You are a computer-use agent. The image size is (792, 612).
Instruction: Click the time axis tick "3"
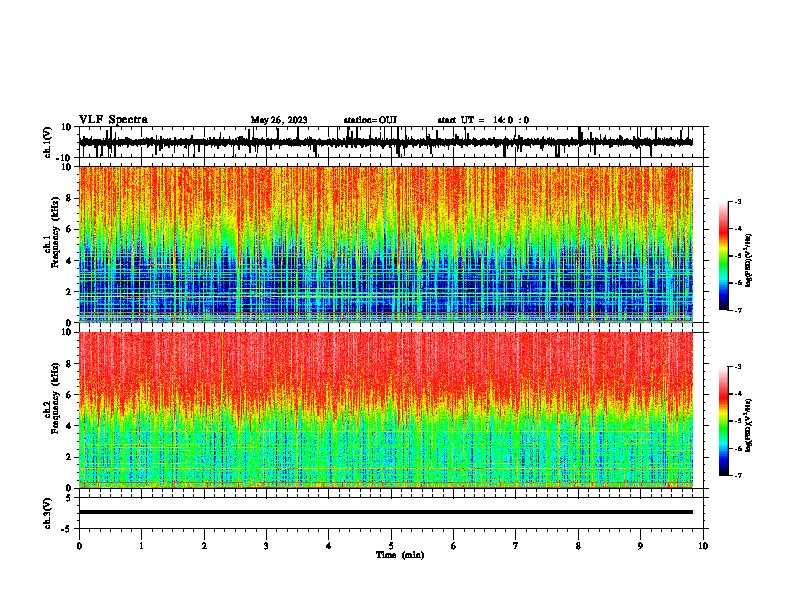[266, 546]
